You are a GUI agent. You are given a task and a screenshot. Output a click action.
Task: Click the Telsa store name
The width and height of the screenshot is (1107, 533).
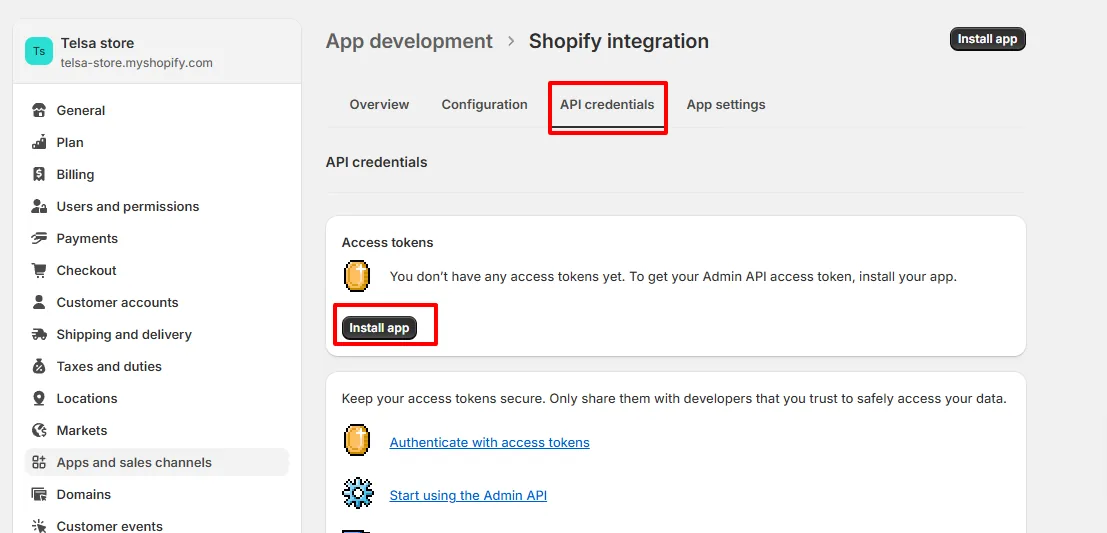97,43
